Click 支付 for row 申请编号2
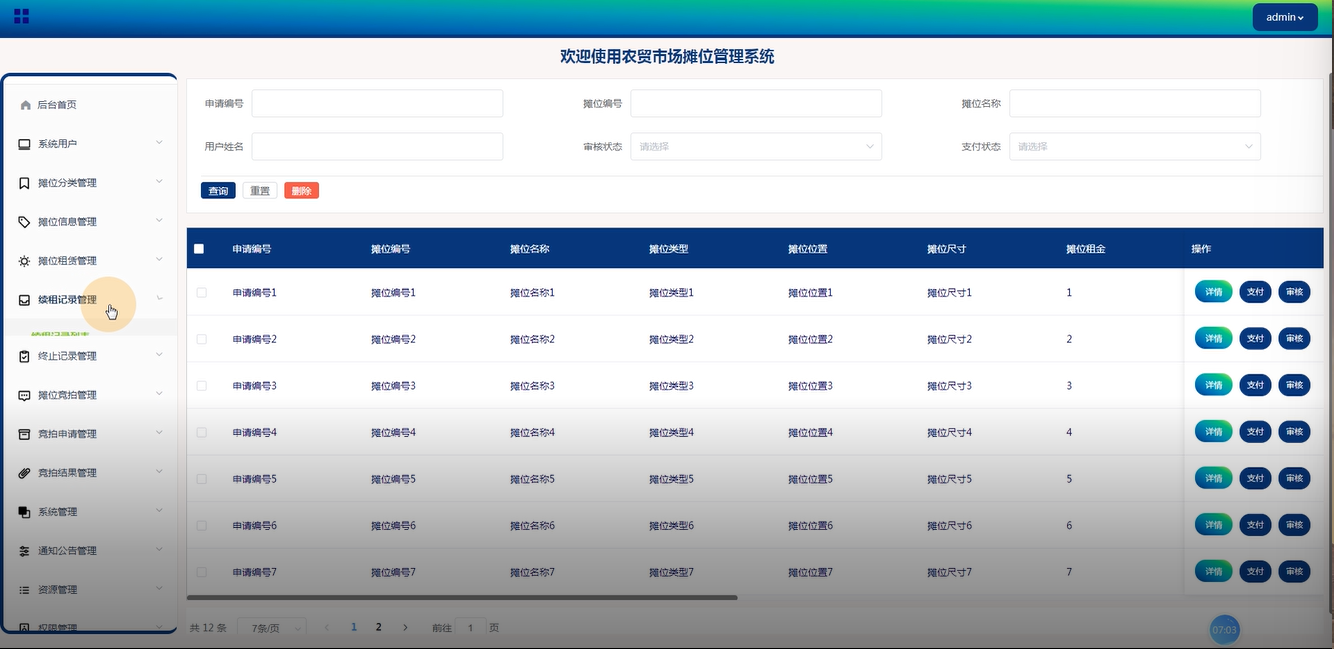 coord(1256,339)
